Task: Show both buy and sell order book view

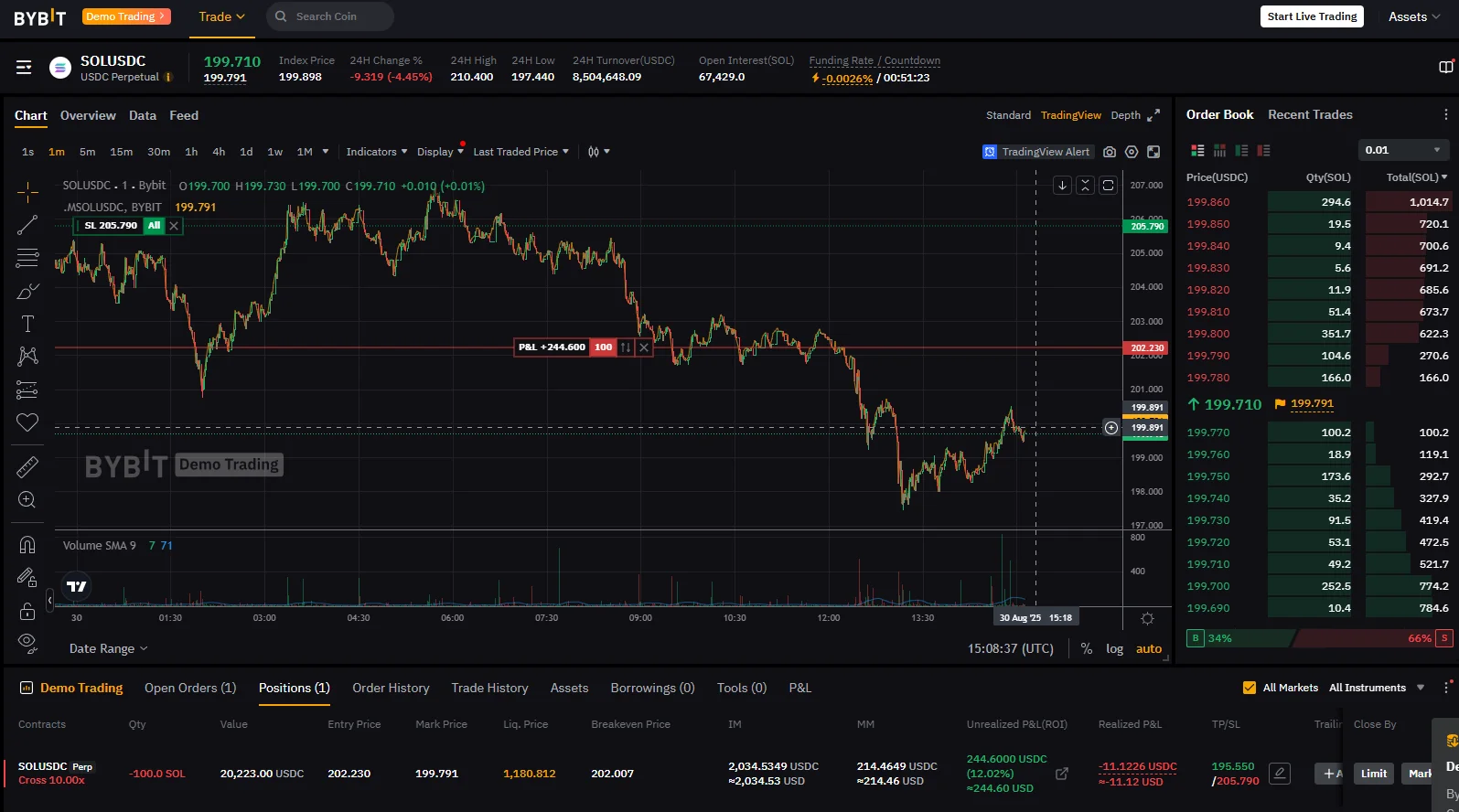Action: point(1197,150)
